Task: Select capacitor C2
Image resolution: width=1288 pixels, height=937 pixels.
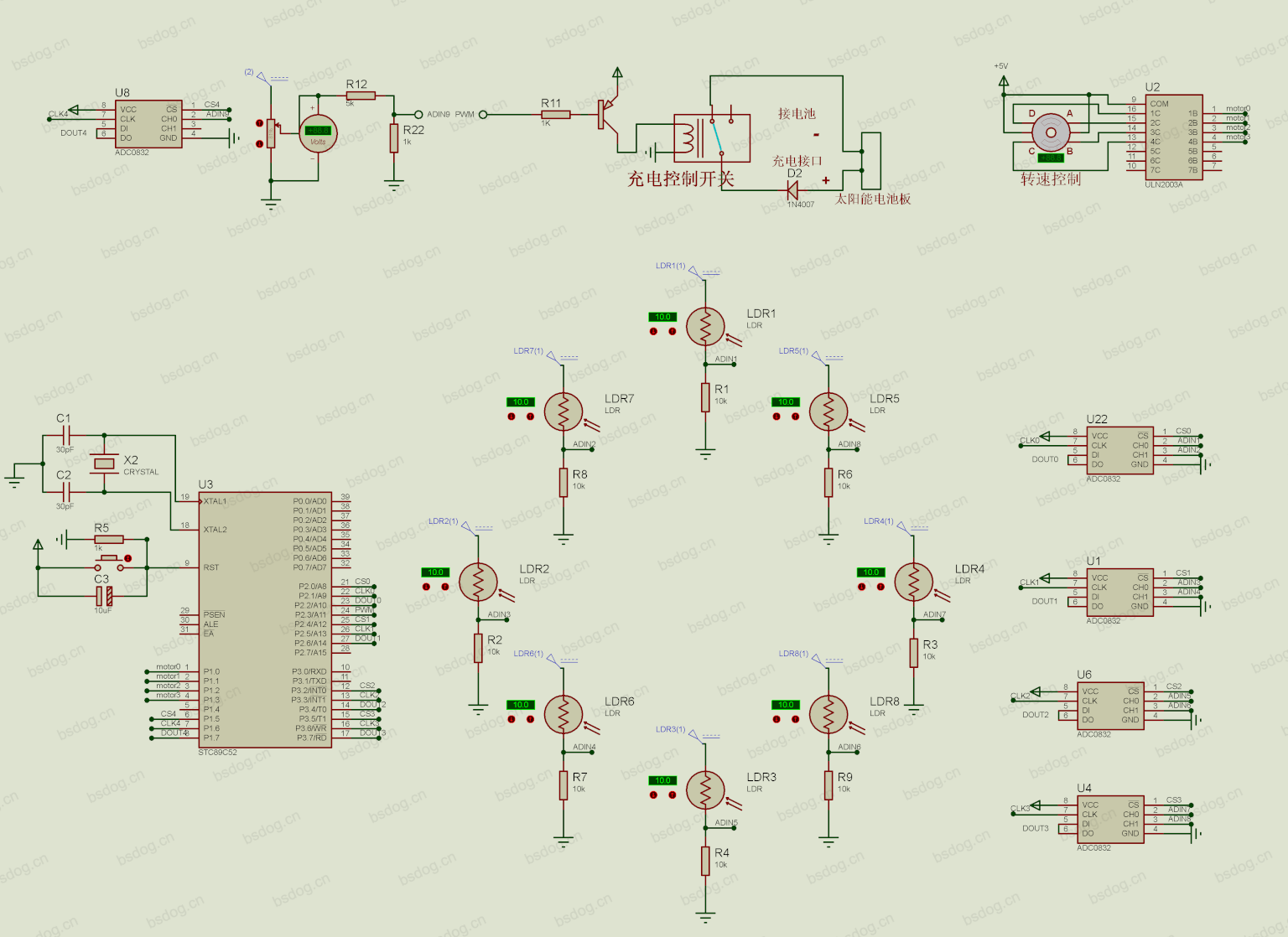Action: click(x=66, y=492)
